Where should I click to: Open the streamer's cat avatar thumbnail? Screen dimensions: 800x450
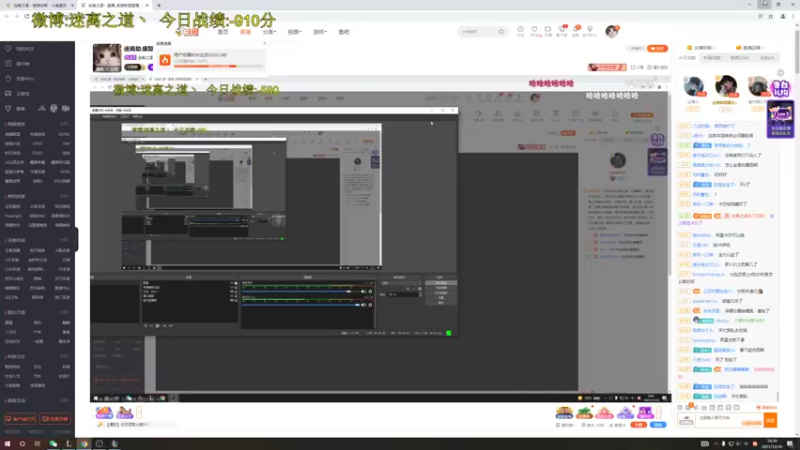pyautogui.click(x=107, y=58)
